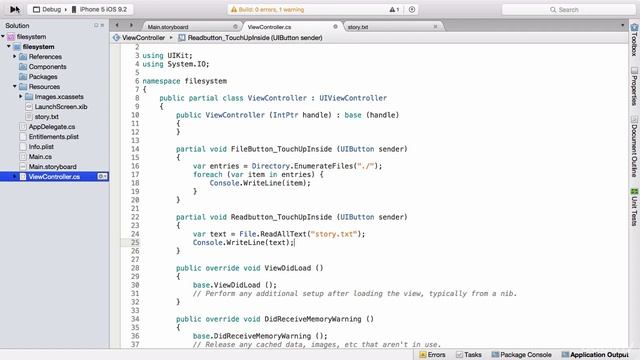Select the Images.xcassets folder icon

(x=29, y=97)
